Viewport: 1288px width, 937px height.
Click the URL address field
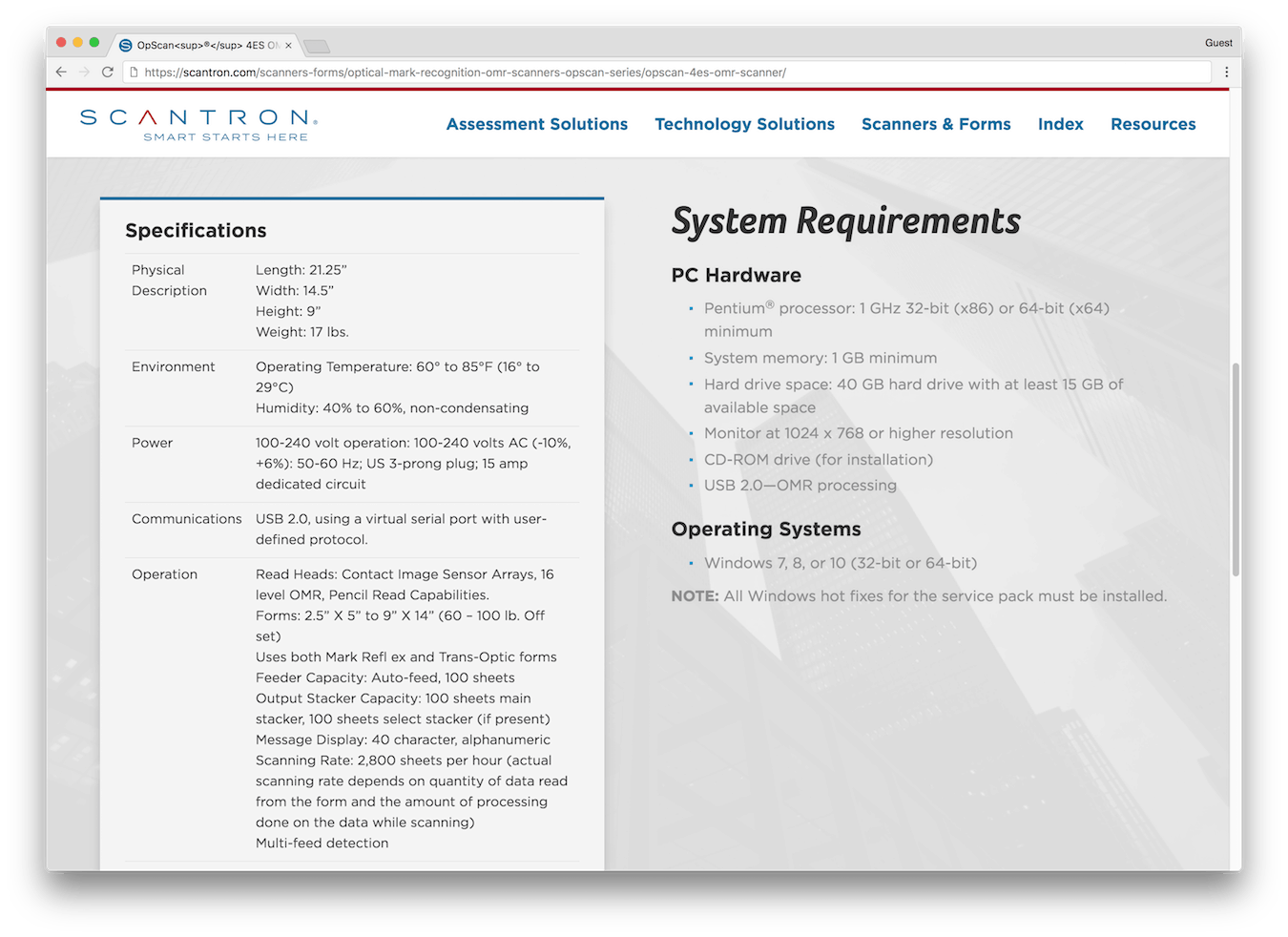[x=668, y=72]
